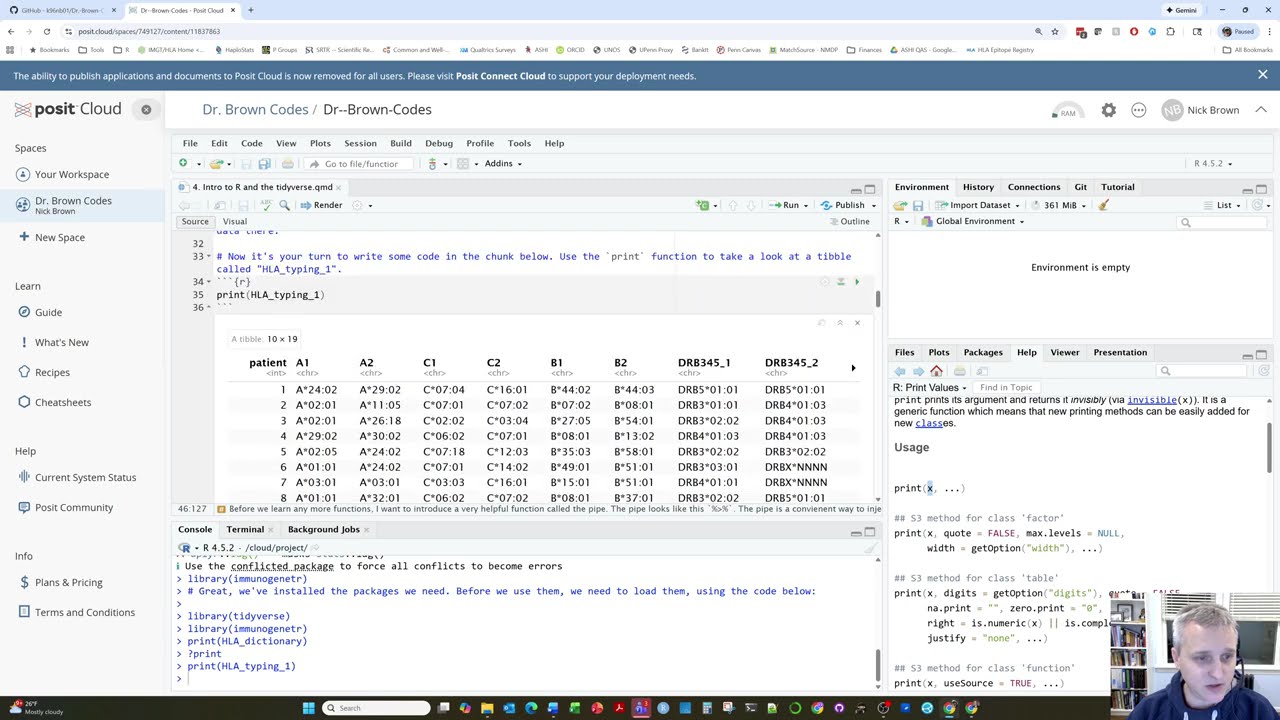Dismiss the publish notice banner
Image resolution: width=1280 pixels, height=720 pixels.
click(1262, 75)
